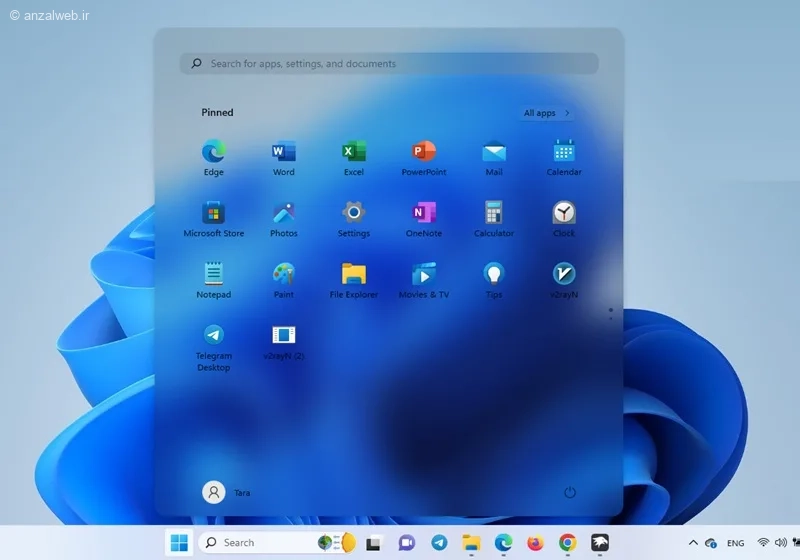This screenshot has height=560, width=800.
Task: Open the cloud sync tray icon
Action: click(711, 543)
